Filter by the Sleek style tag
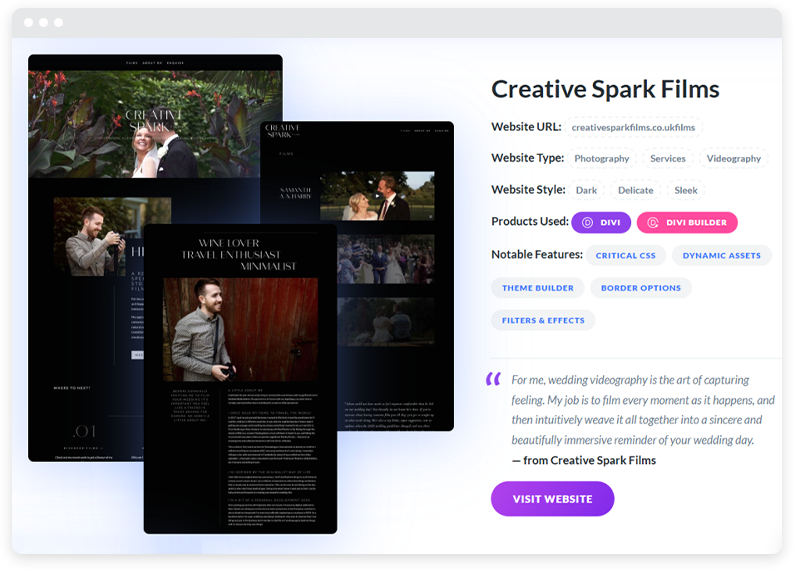 [x=686, y=190]
